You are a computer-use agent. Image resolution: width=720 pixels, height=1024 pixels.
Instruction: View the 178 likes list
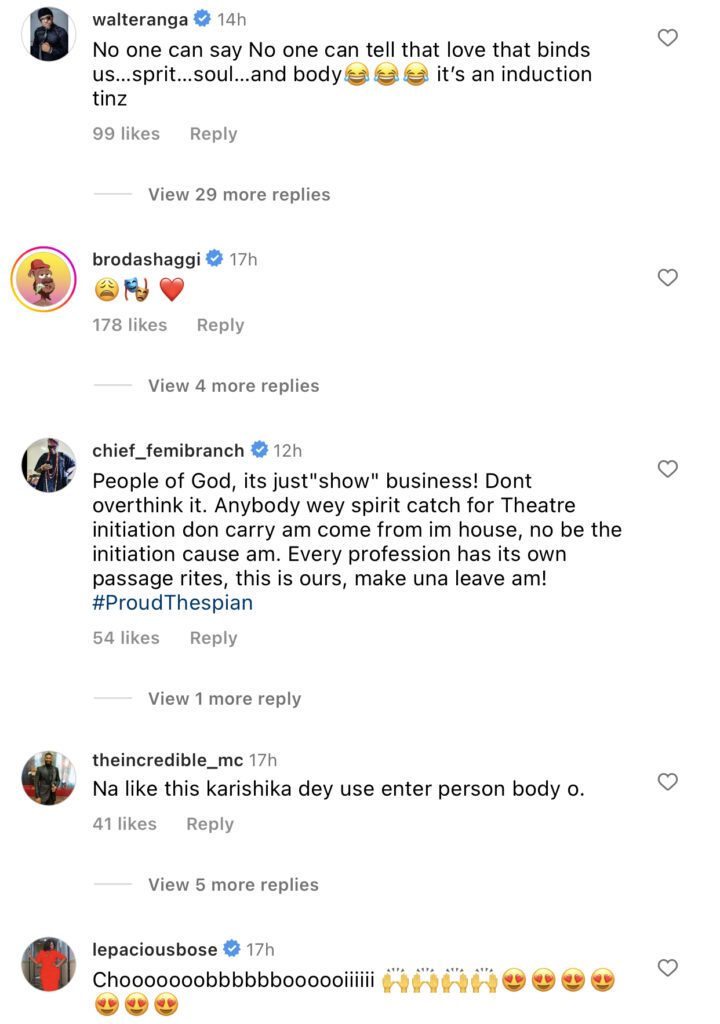(x=130, y=325)
